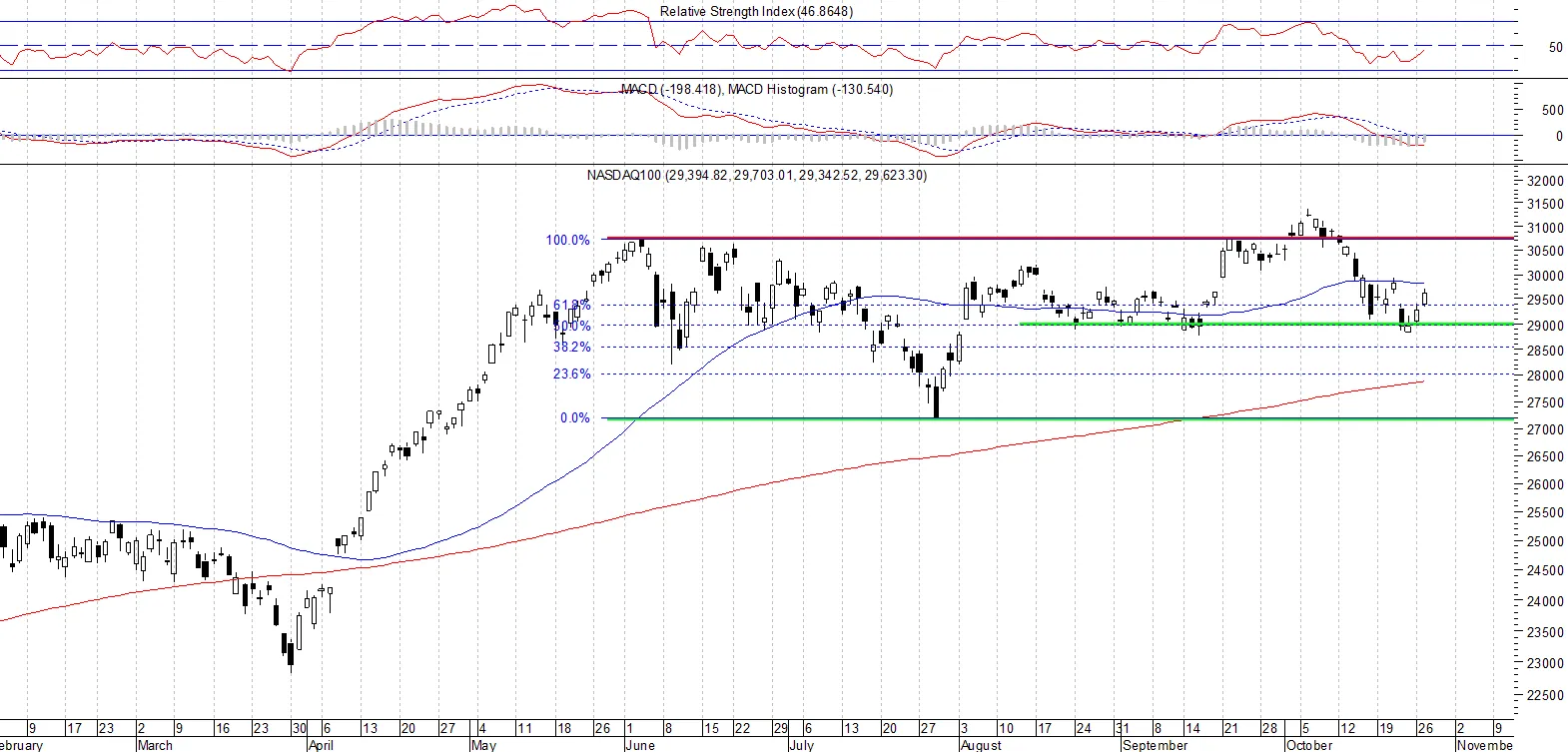Click the 22500 price axis label

click(1545, 696)
